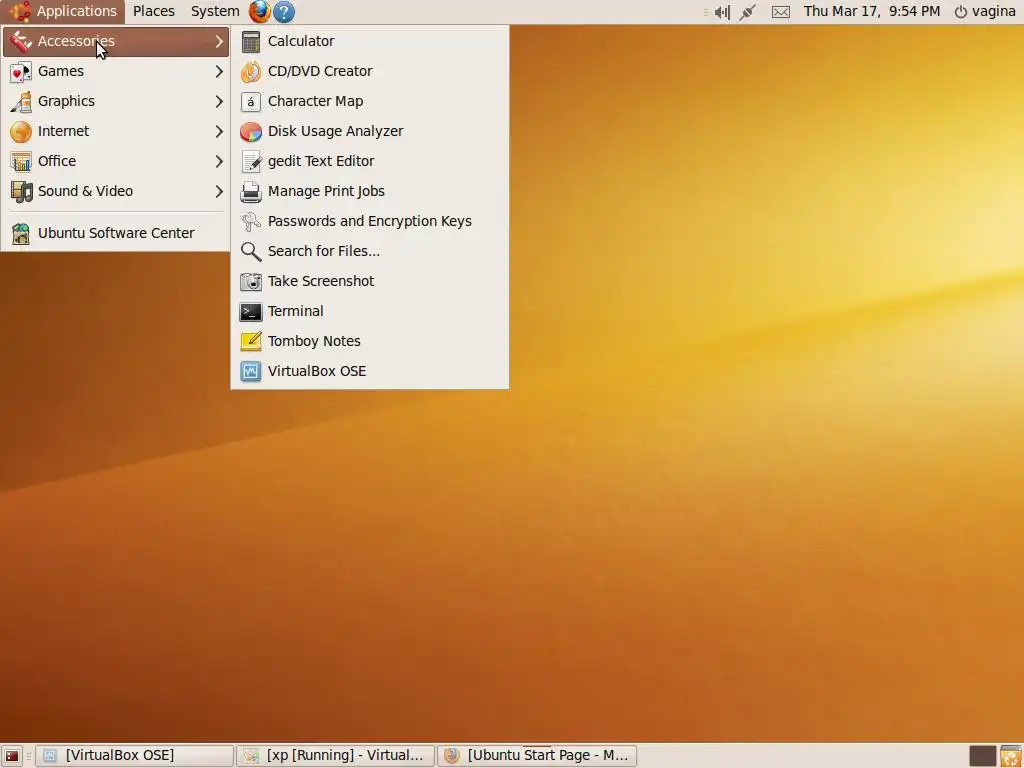Click the date and time clock
The width and height of the screenshot is (1024, 768).
[872, 11]
